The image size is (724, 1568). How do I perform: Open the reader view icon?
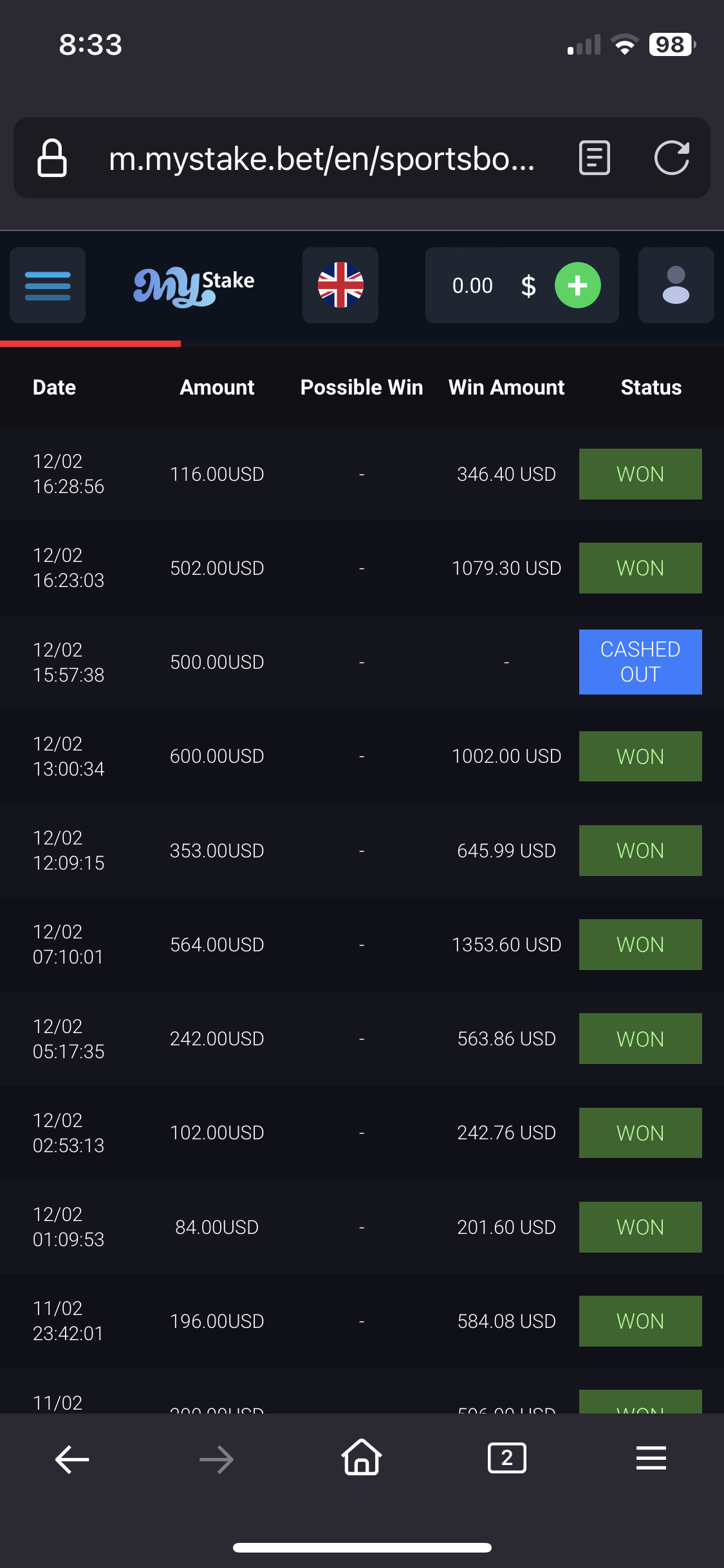595,158
